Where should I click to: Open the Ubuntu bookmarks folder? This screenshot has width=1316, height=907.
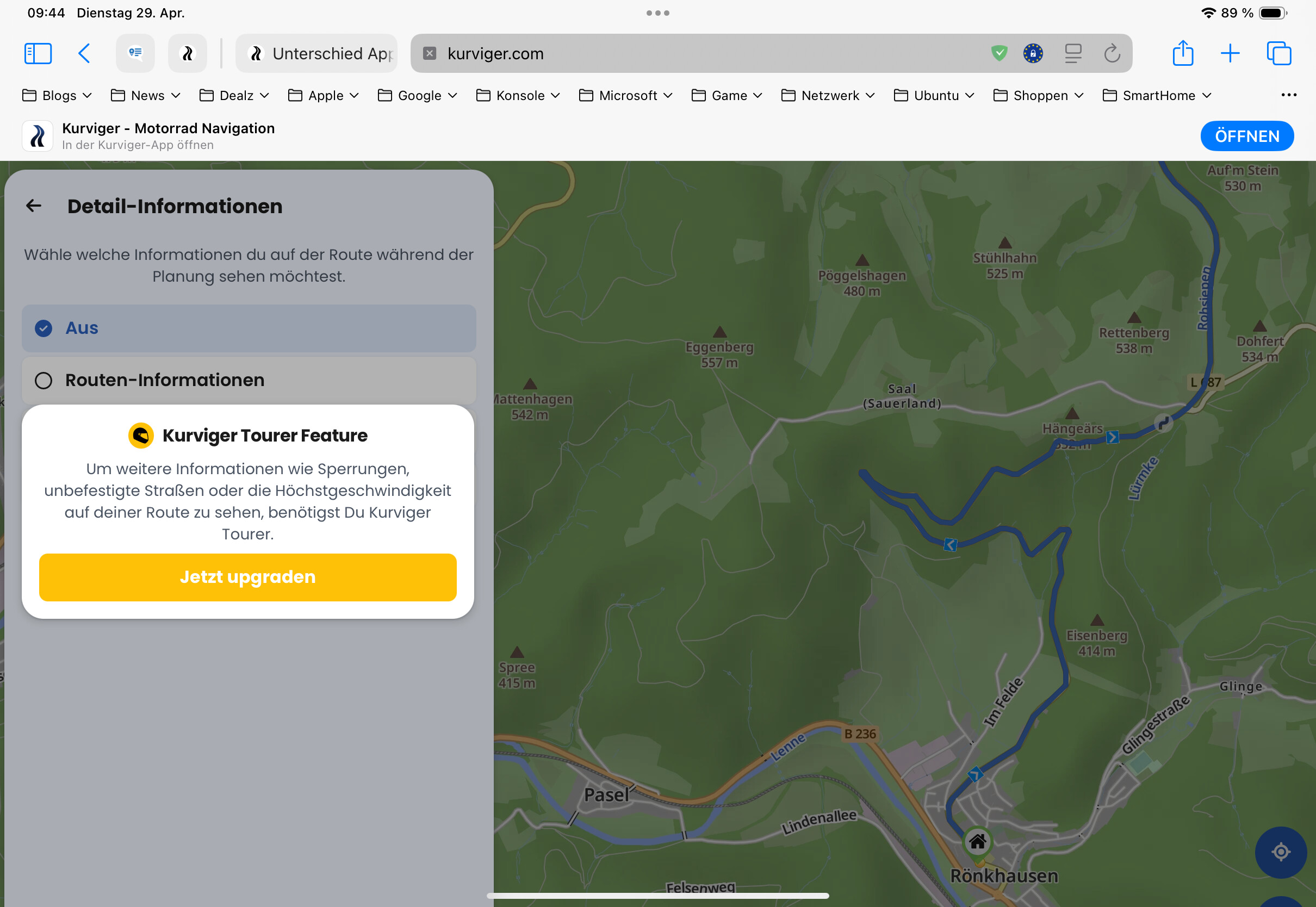[x=934, y=96]
